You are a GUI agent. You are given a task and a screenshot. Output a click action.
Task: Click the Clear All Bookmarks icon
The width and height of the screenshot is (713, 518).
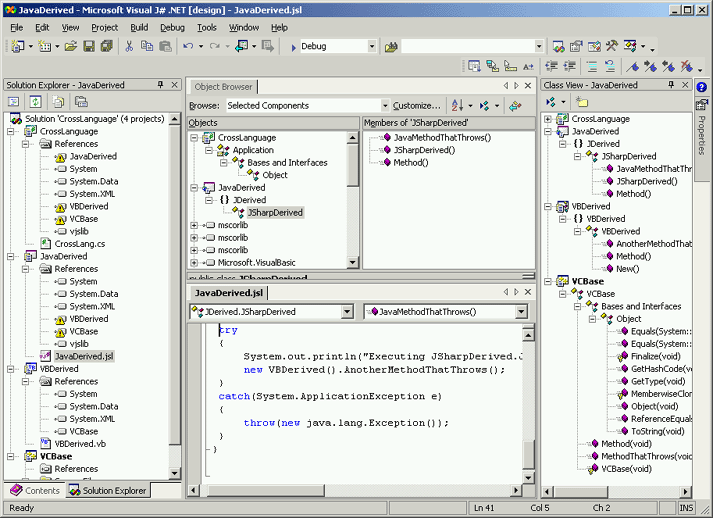pyautogui.click(x=686, y=67)
